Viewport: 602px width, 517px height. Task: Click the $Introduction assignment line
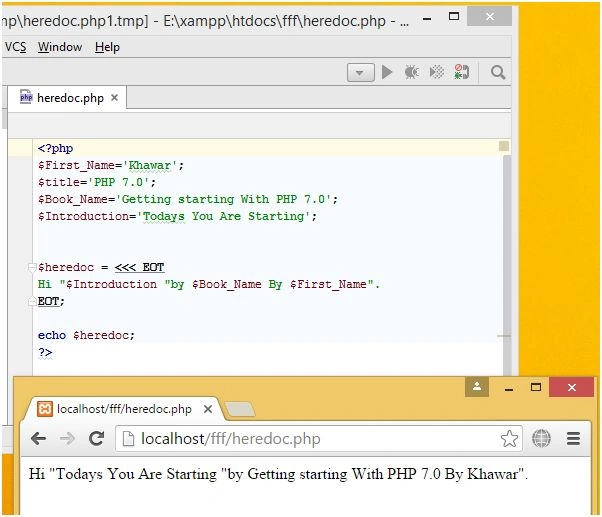pos(177,216)
